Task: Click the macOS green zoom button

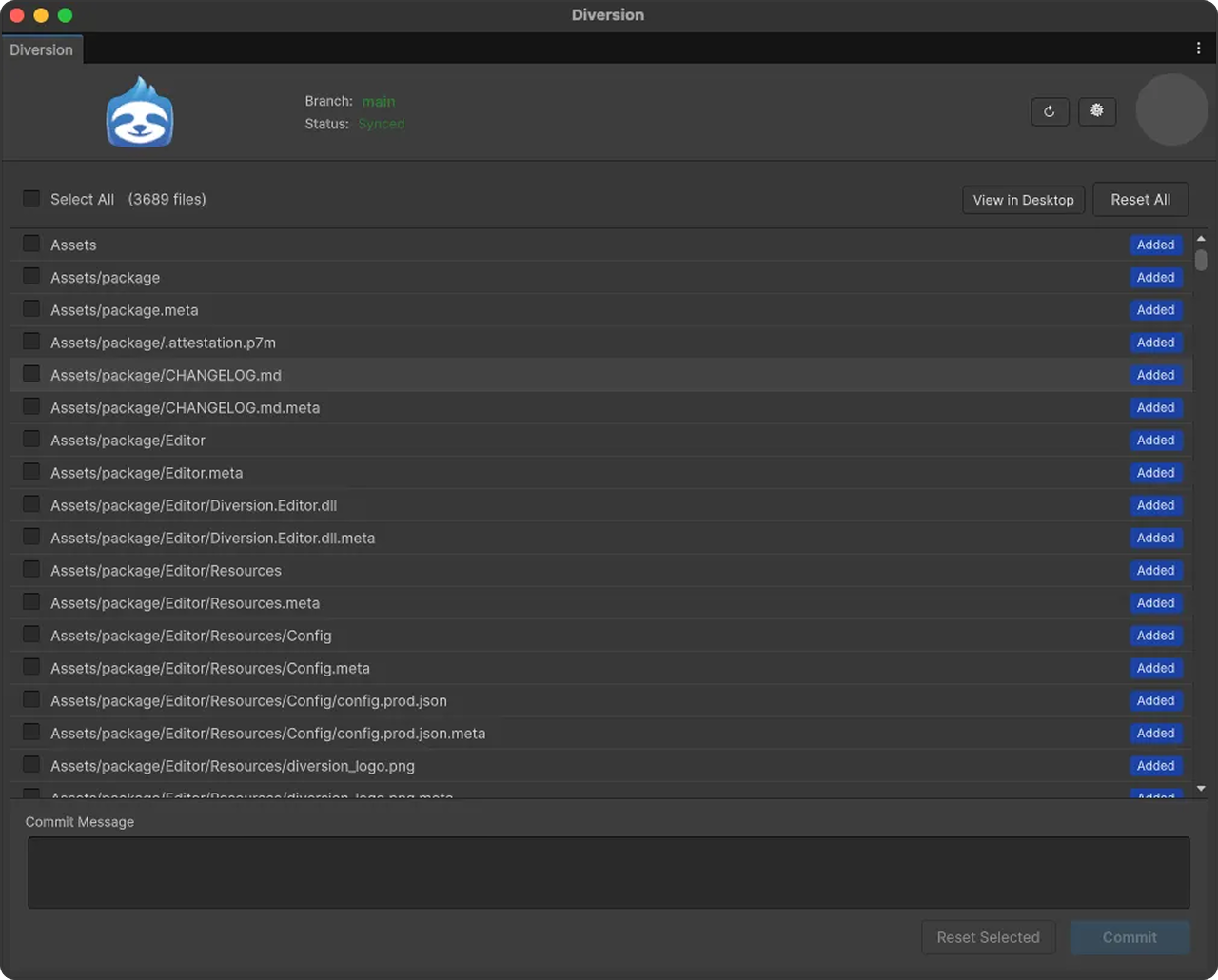Action: (65, 15)
